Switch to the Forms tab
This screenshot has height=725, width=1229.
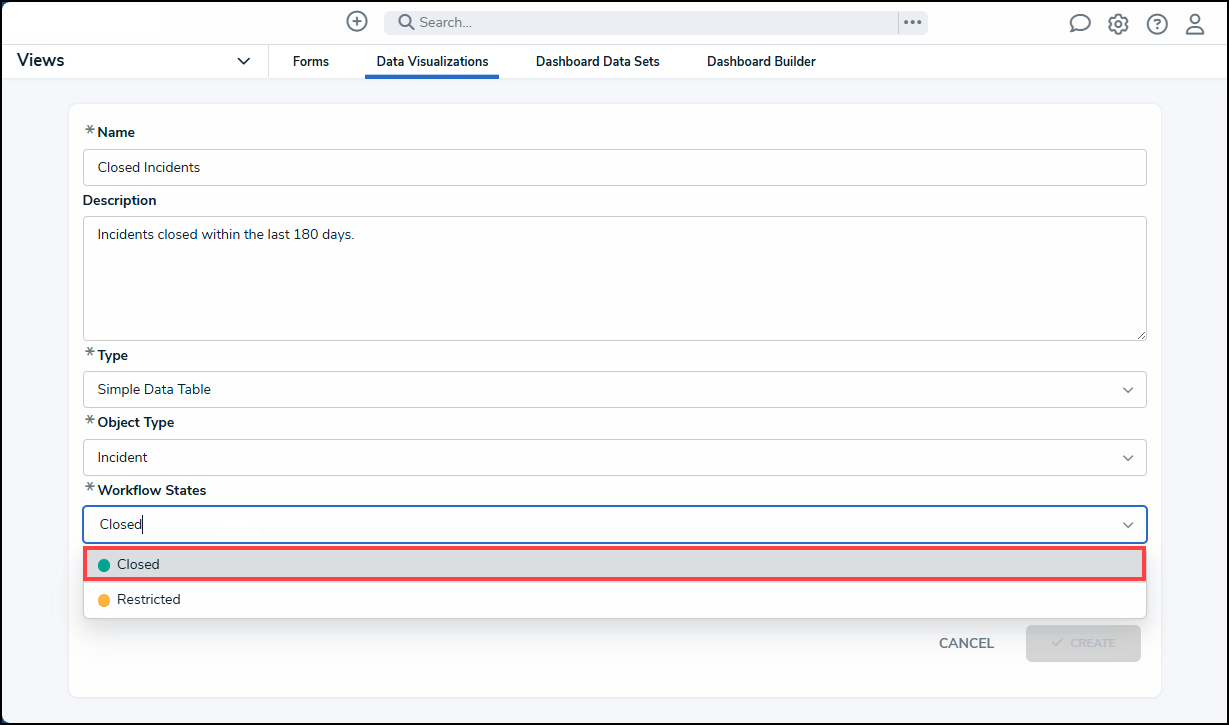click(311, 62)
